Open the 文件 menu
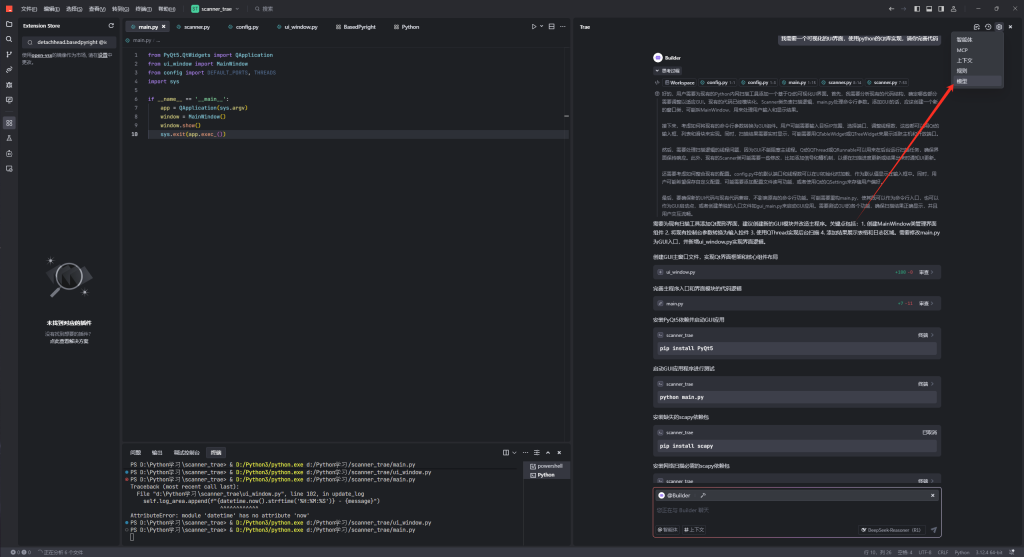Viewport: 1024px width, 557px height. click(x=29, y=8)
